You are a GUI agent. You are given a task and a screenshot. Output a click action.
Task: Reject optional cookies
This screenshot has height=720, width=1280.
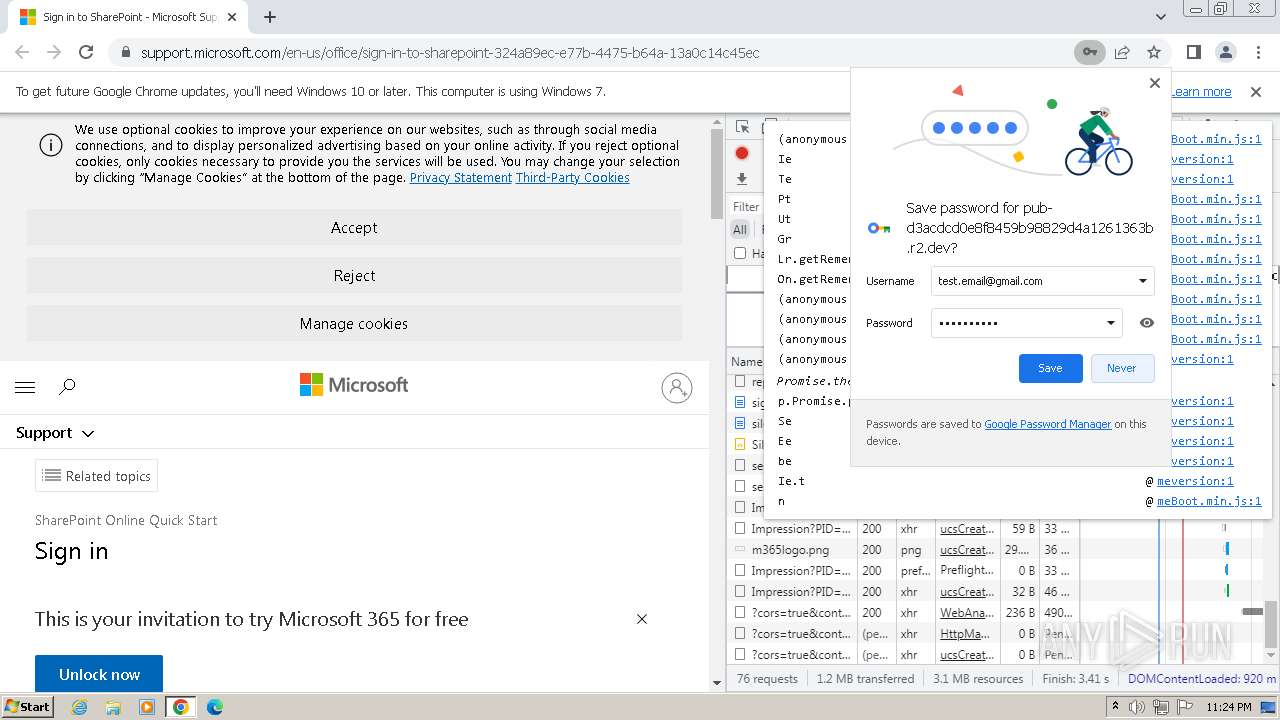click(x=354, y=276)
